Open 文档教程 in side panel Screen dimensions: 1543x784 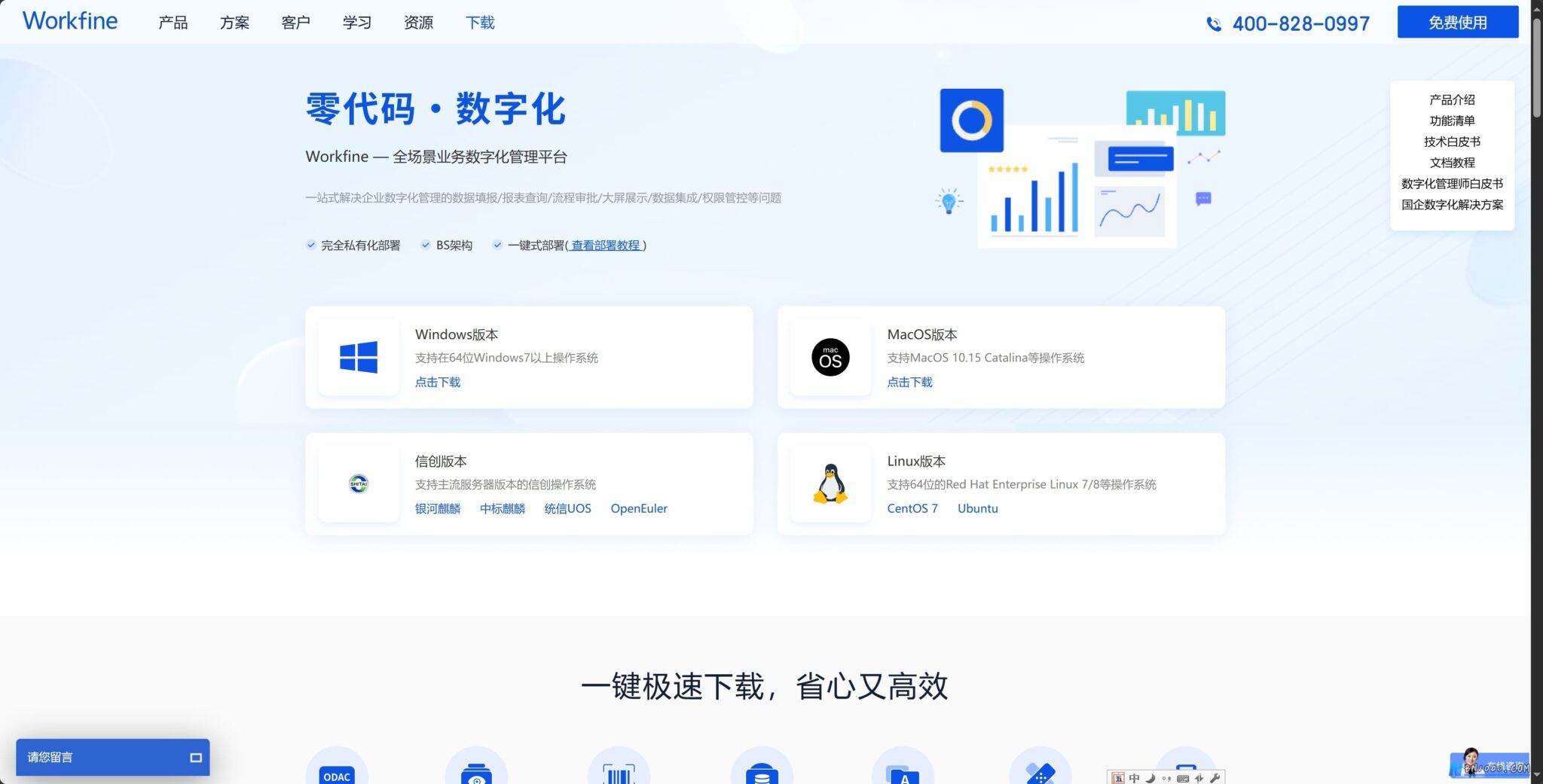(1452, 163)
